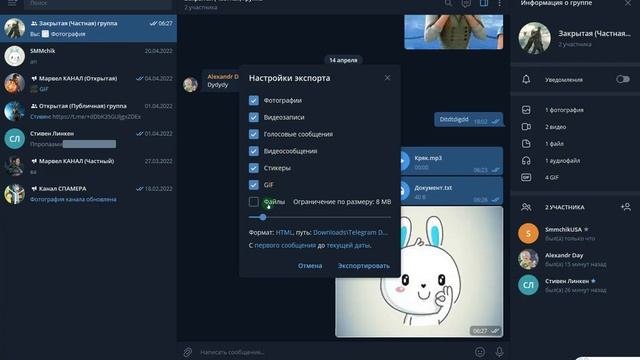
Task: Click the notifications bell icon
Action: [x=526, y=79]
